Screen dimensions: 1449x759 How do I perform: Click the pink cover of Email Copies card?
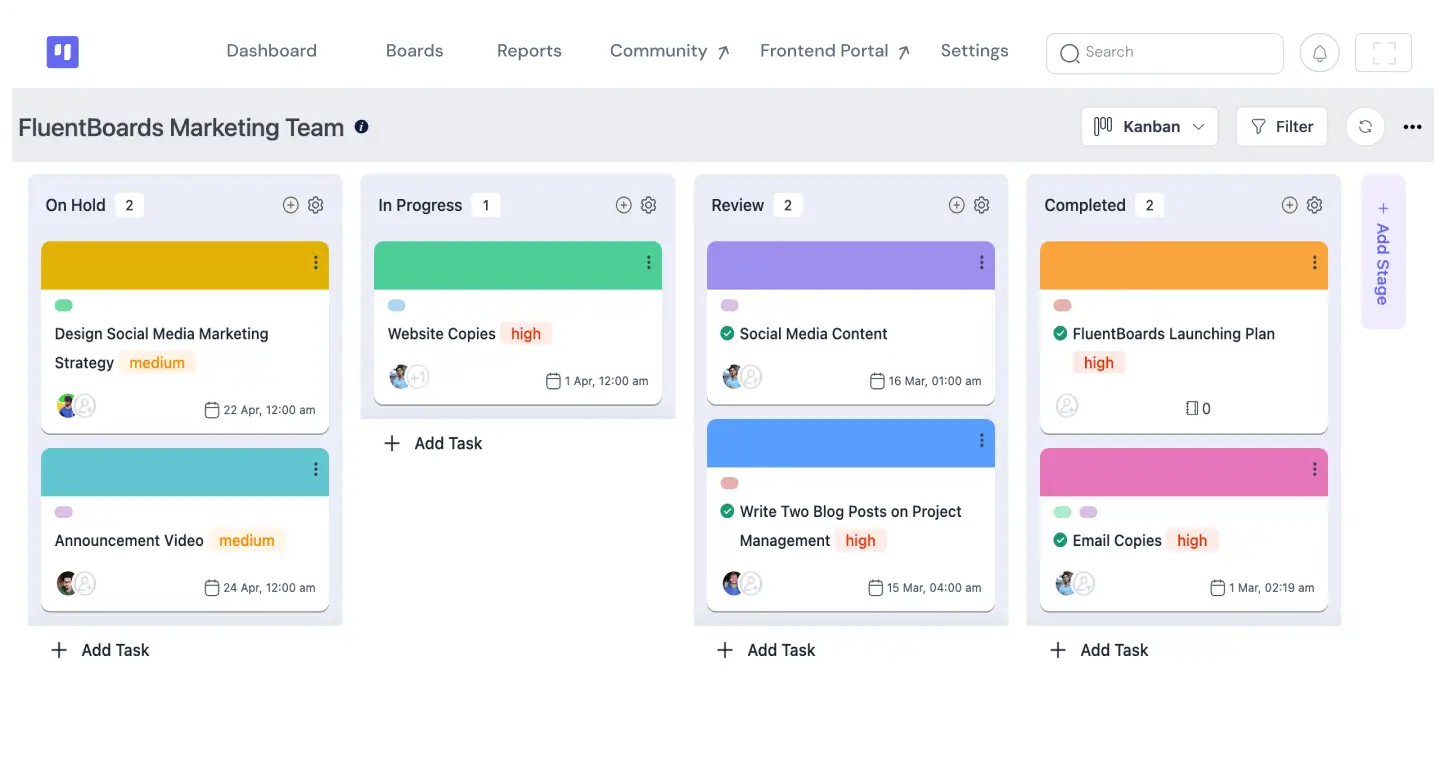(x=1170, y=472)
